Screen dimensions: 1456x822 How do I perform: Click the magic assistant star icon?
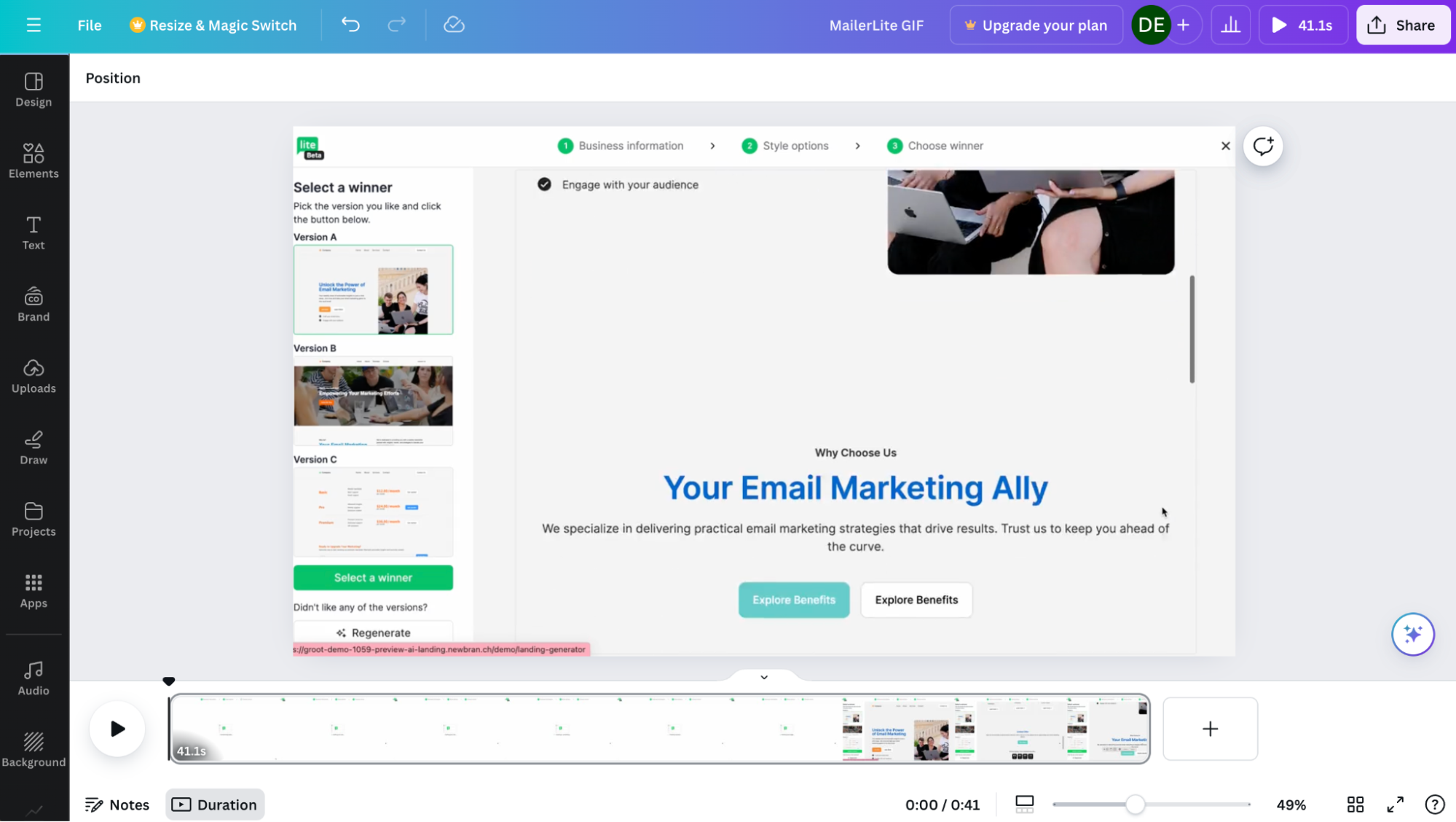click(x=1413, y=634)
